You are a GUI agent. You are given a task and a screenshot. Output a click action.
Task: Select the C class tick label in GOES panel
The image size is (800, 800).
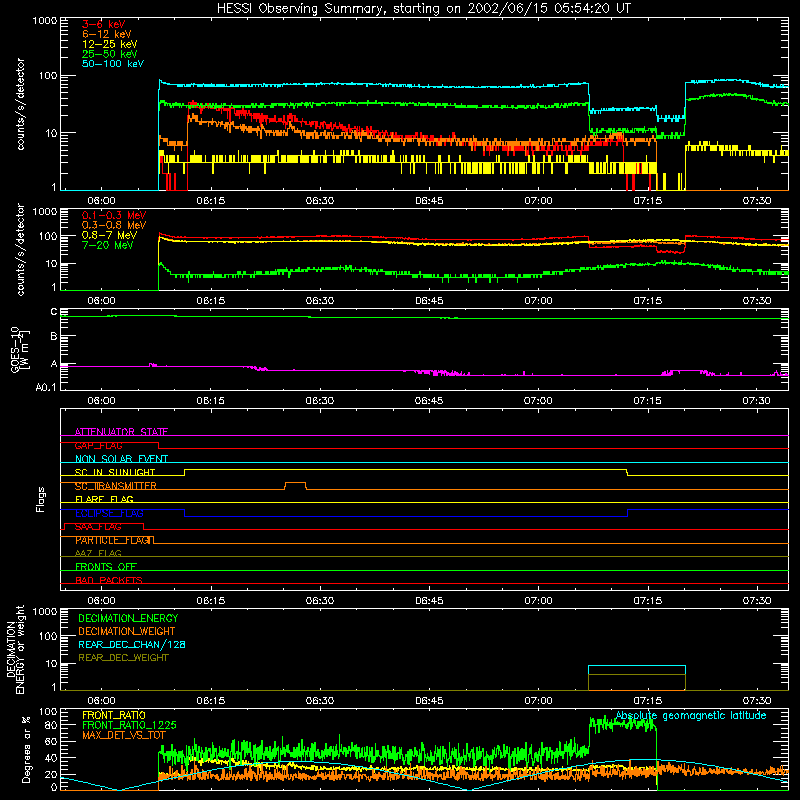pyautogui.click(x=54, y=312)
